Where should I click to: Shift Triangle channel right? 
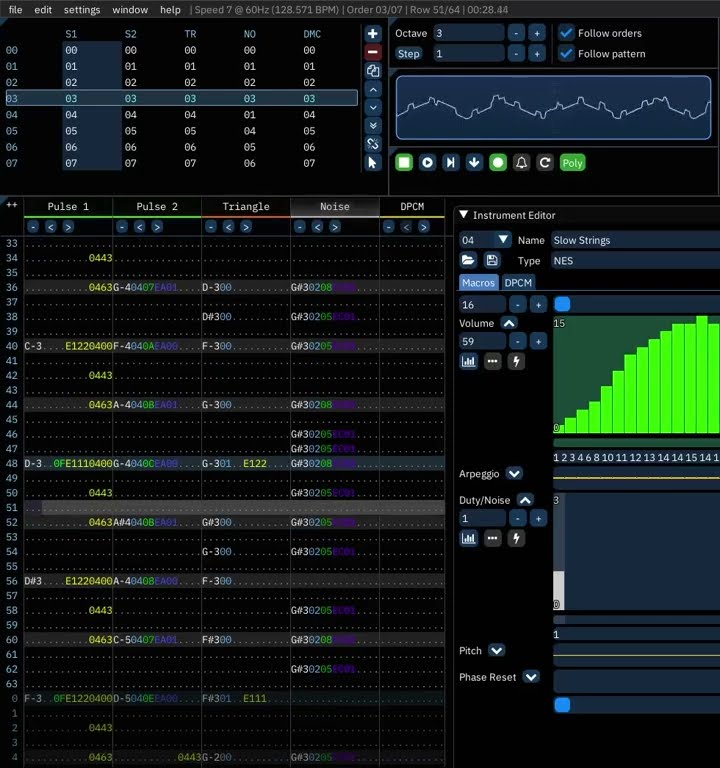[x=246, y=227]
